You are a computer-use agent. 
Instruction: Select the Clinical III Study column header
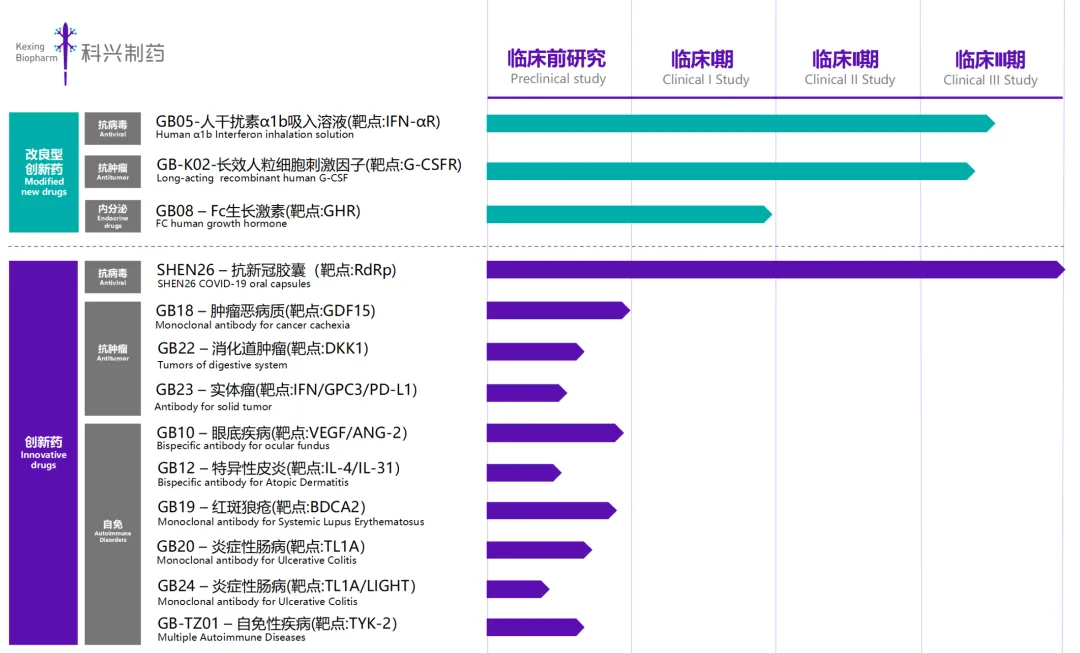tap(990, 67)
